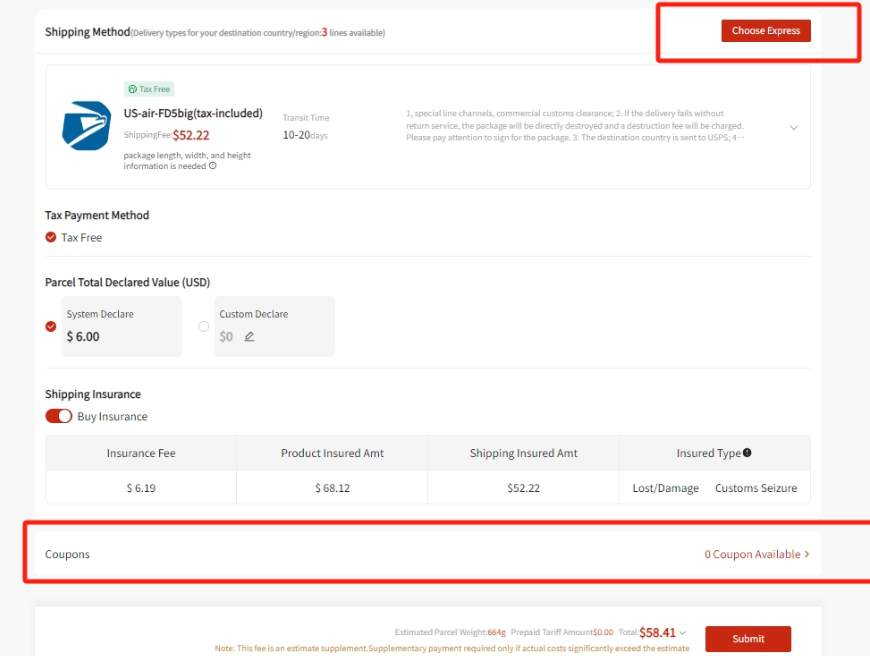Select the System Declare option
Image resolution: width=870 pixels, height=656 pixels.
click(51, 326)
